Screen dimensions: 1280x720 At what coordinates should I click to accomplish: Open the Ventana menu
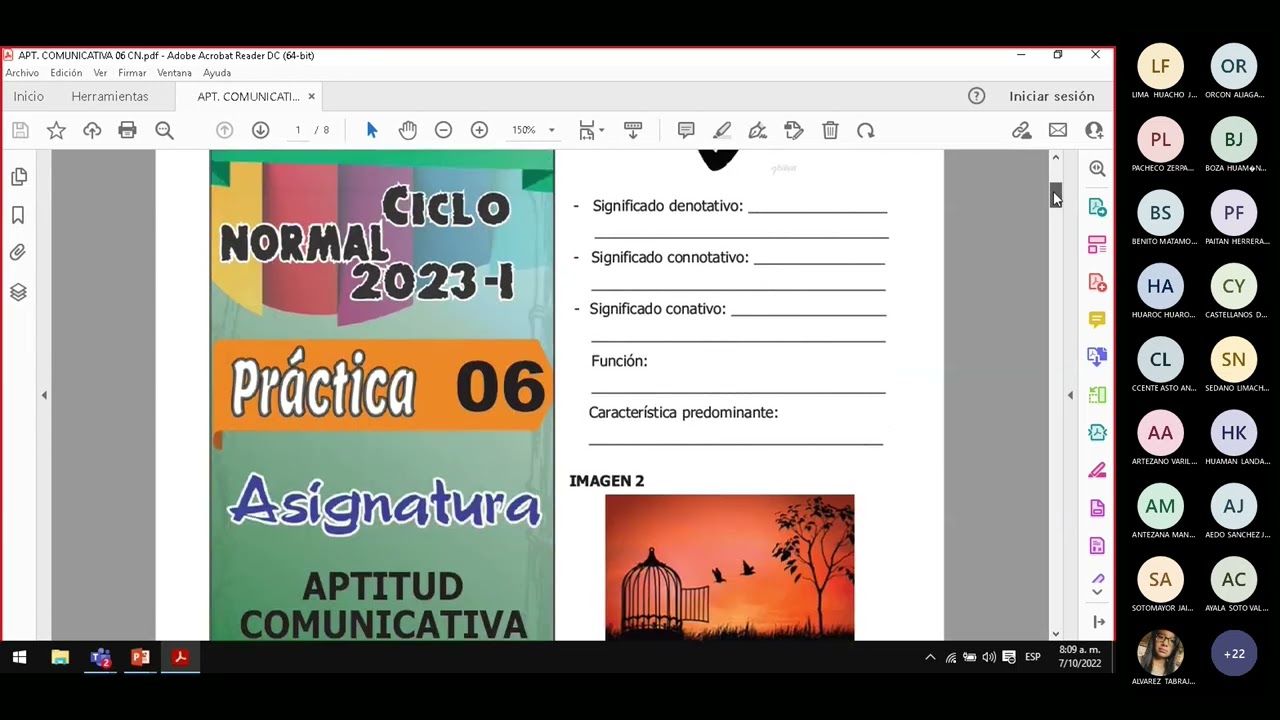pos(174,73)
